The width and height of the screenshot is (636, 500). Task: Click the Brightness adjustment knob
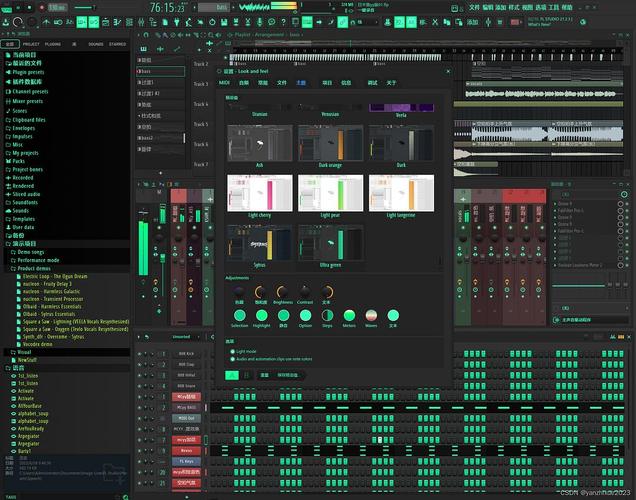[282, 292]
